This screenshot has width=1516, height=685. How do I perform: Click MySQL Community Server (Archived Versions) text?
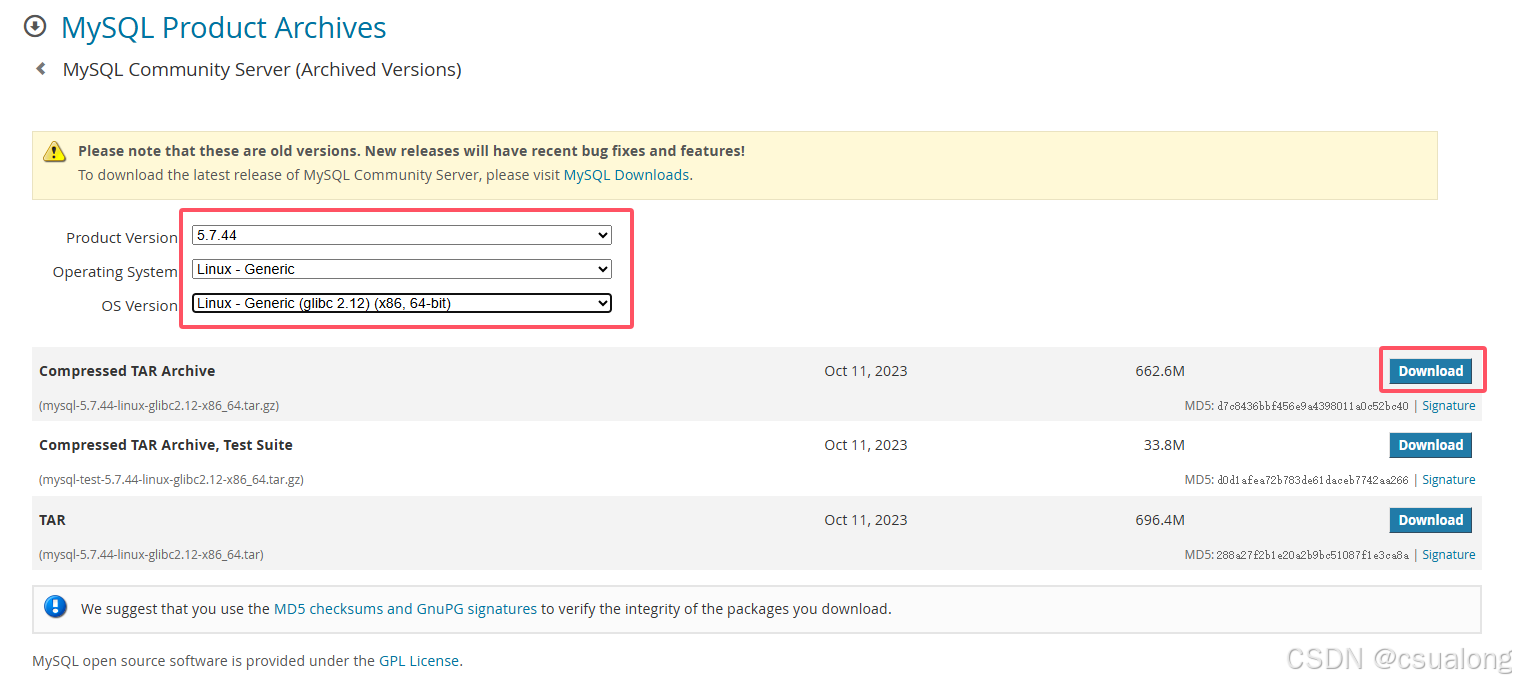point(262,69)
